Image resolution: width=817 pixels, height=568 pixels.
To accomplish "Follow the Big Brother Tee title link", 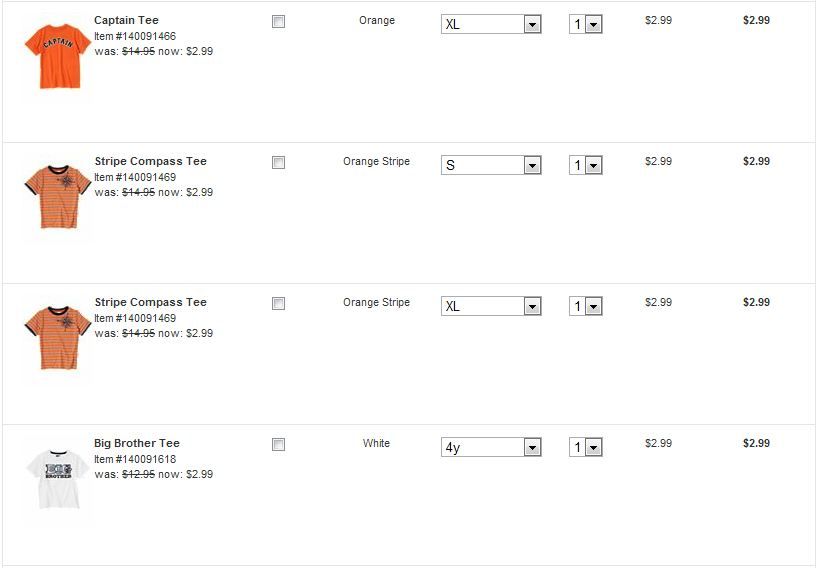I will (x=137, y=443).
